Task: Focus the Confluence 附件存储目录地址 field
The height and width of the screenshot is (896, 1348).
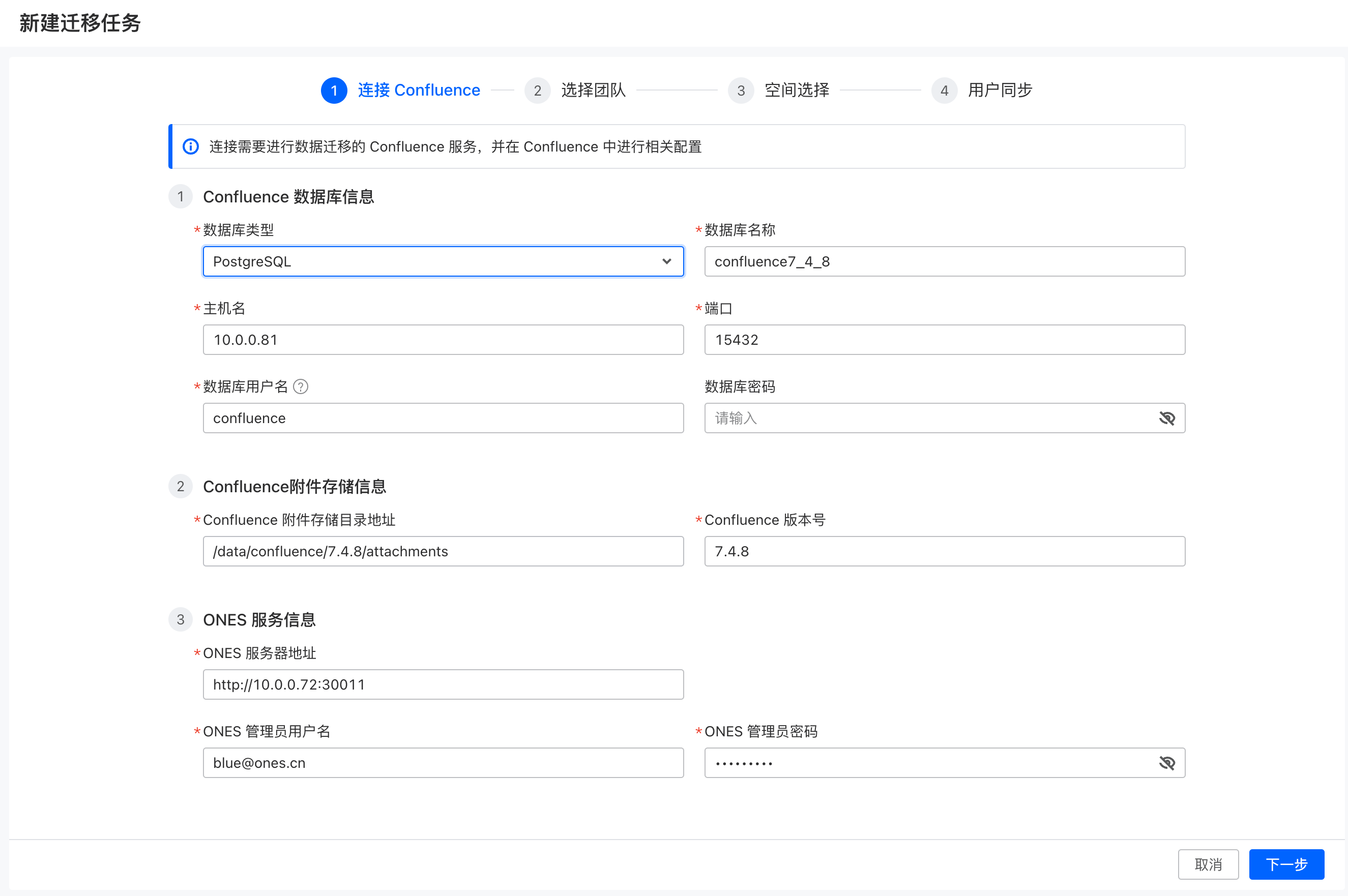Action: click(x=443, y=551)
